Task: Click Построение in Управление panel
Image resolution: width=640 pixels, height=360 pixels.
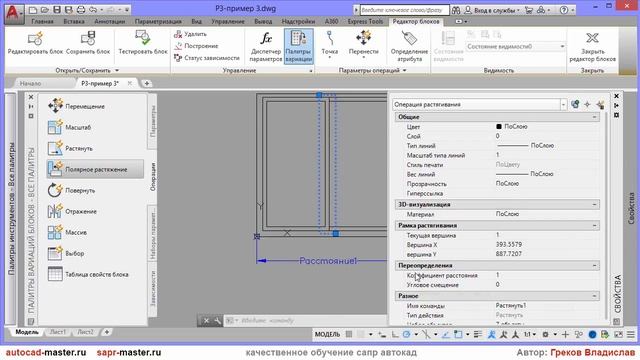Action: coord(196,46)
